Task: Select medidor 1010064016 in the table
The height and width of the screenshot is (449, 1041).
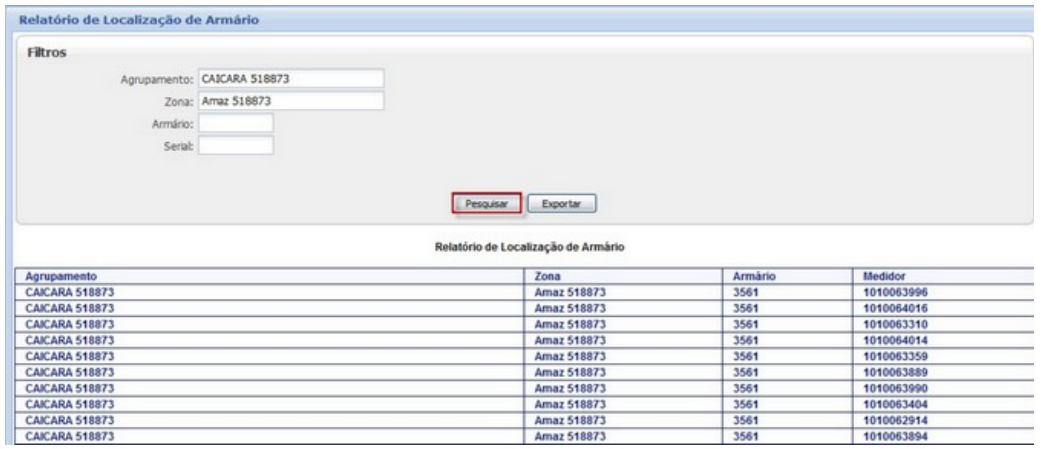Action: (x=896, y=308)
